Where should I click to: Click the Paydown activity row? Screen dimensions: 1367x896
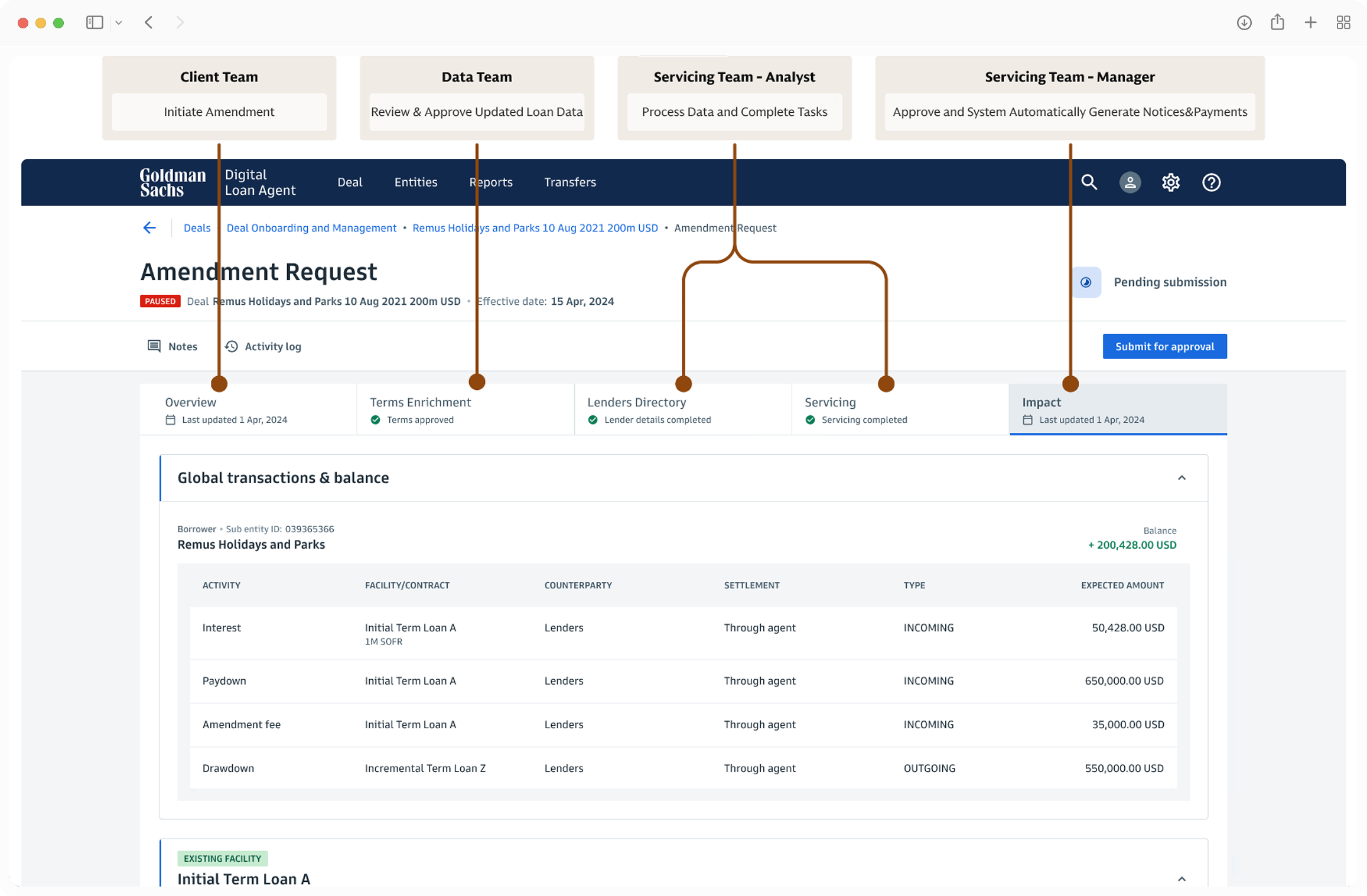[x=683, y=681]
